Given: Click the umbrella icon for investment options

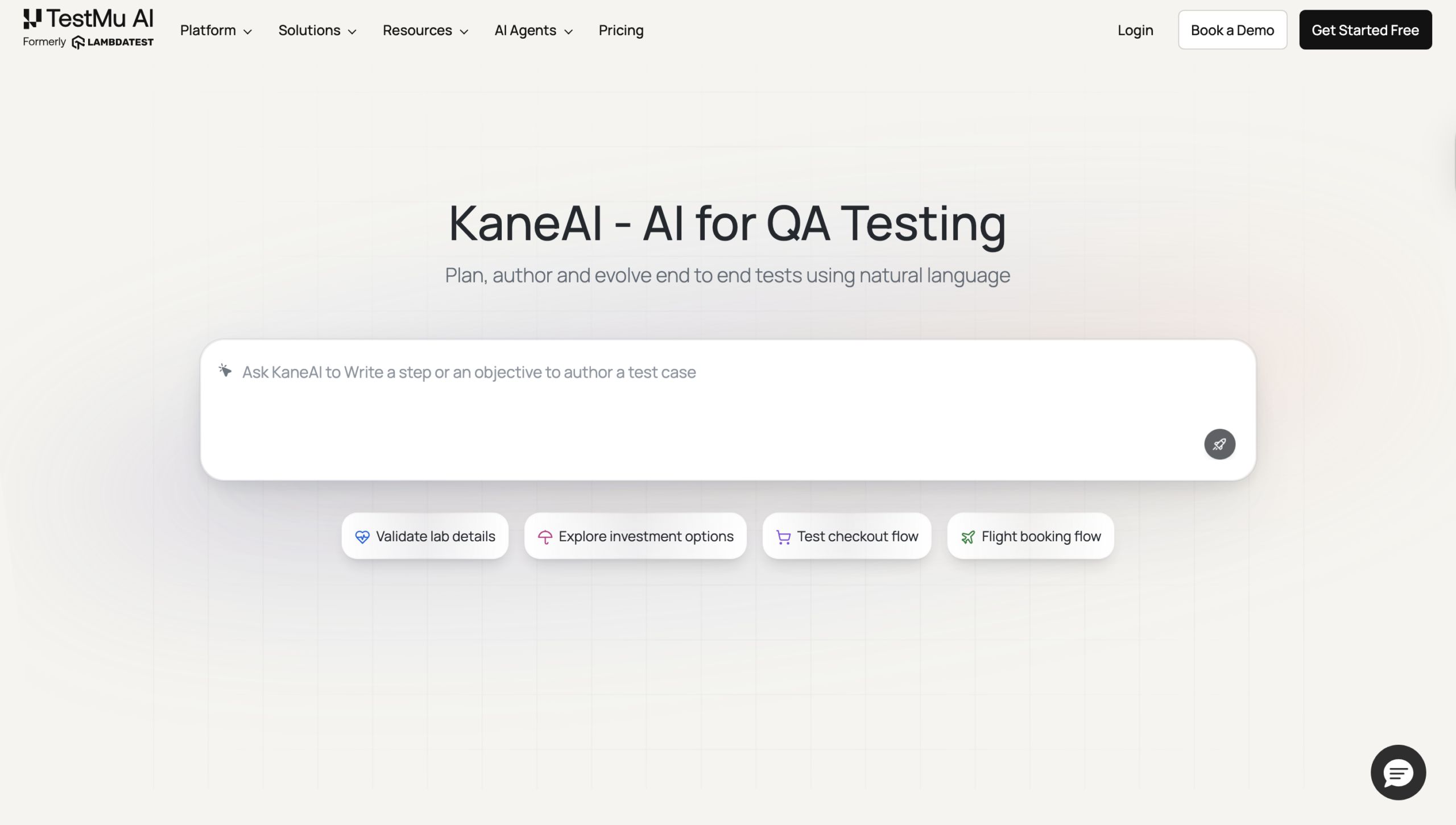Looking at the screenshot, I should coord(545,537).
